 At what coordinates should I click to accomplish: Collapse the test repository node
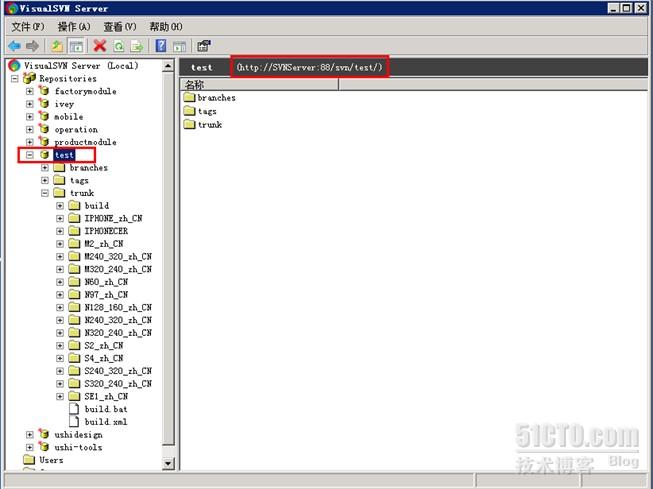[30, 155]
